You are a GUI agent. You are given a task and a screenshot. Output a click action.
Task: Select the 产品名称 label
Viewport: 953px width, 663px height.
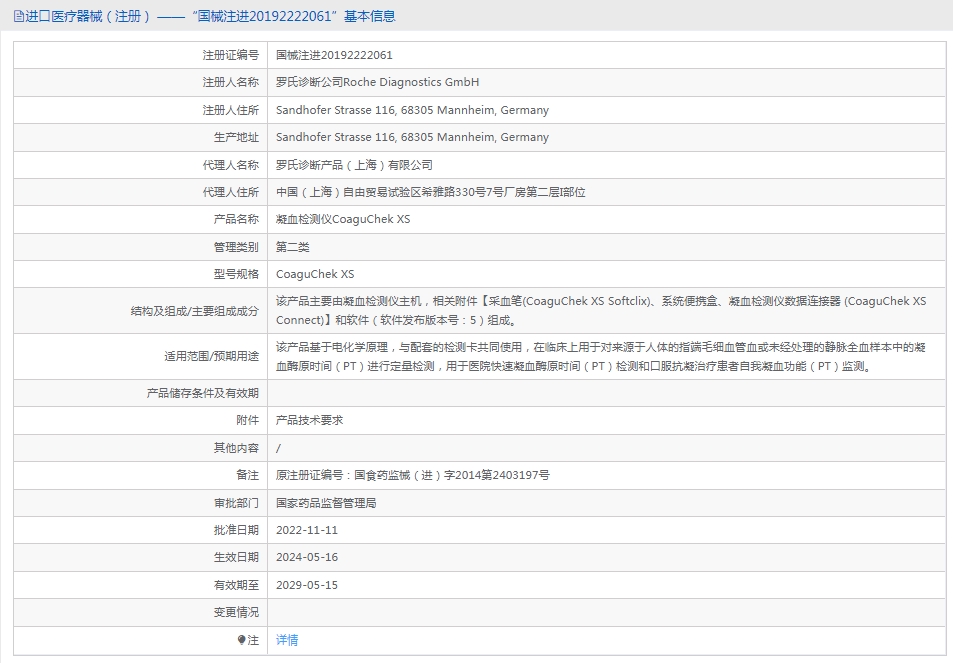236,219
